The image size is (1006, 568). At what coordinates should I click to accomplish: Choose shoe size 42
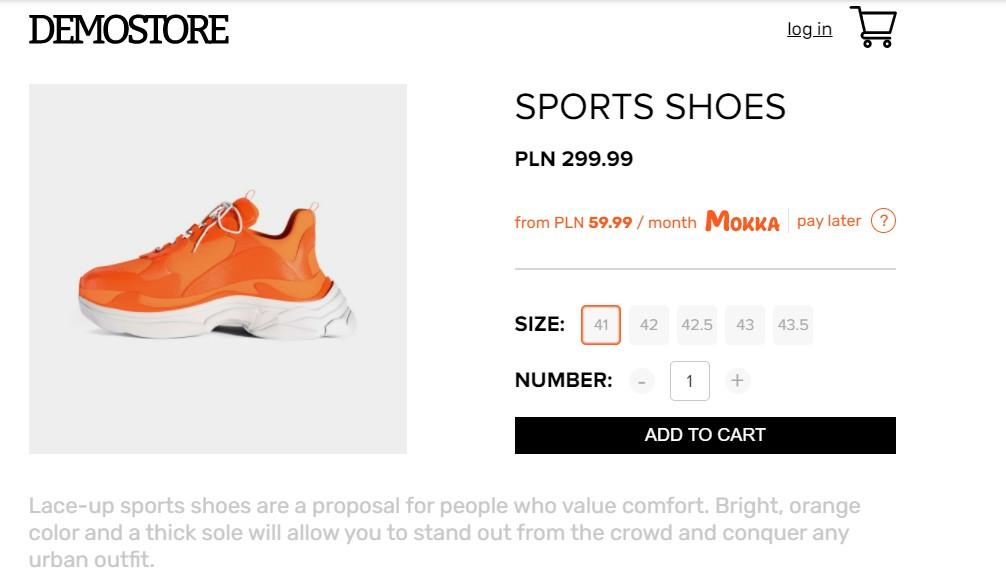pos(649,325)
